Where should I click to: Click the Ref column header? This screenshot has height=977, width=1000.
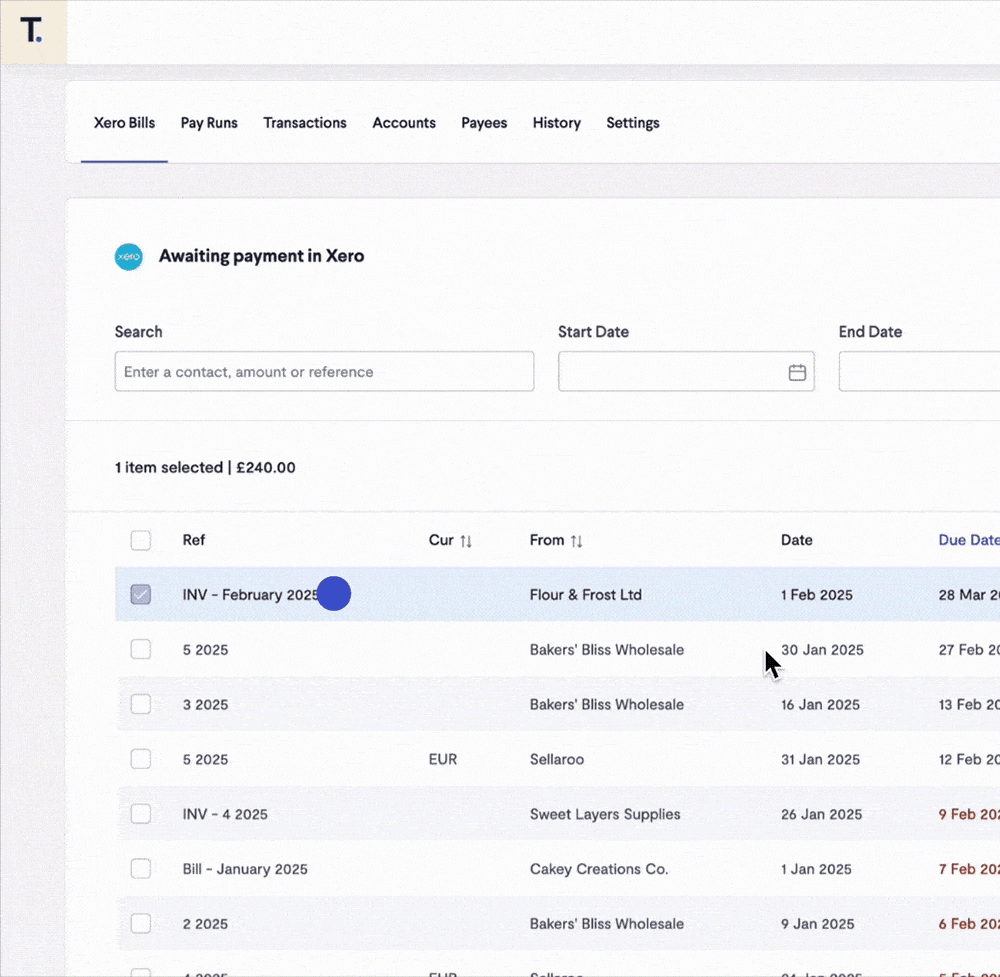pos(194,540)
